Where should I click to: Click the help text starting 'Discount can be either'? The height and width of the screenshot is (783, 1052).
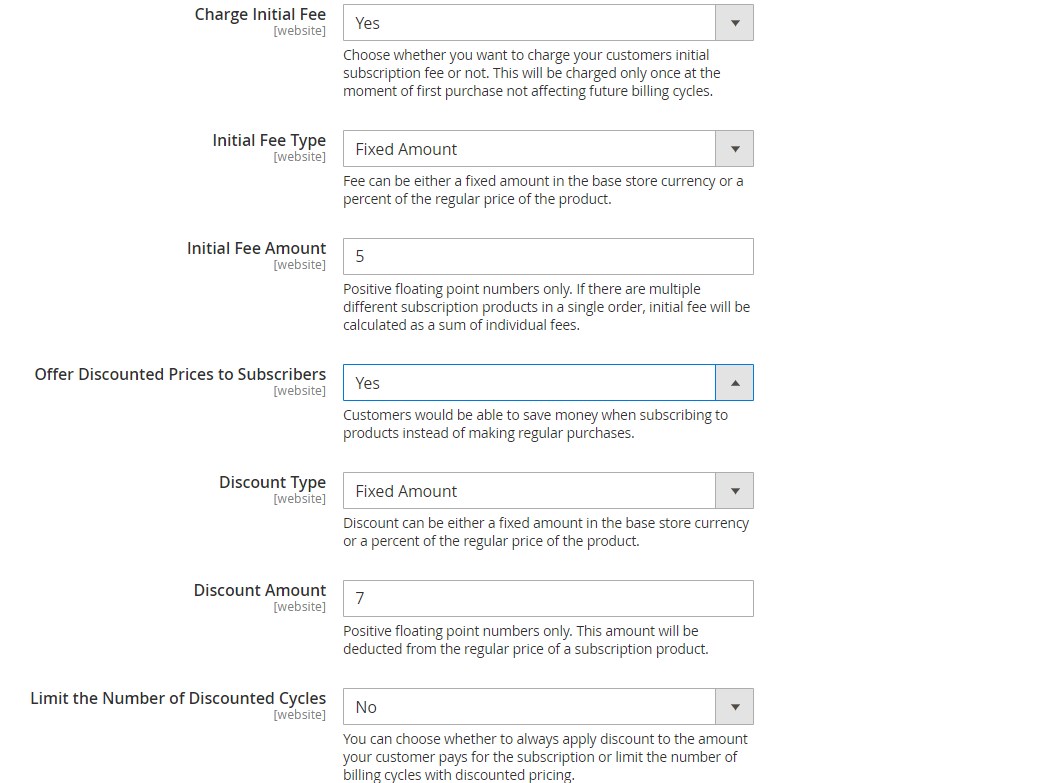click(546, 532)
